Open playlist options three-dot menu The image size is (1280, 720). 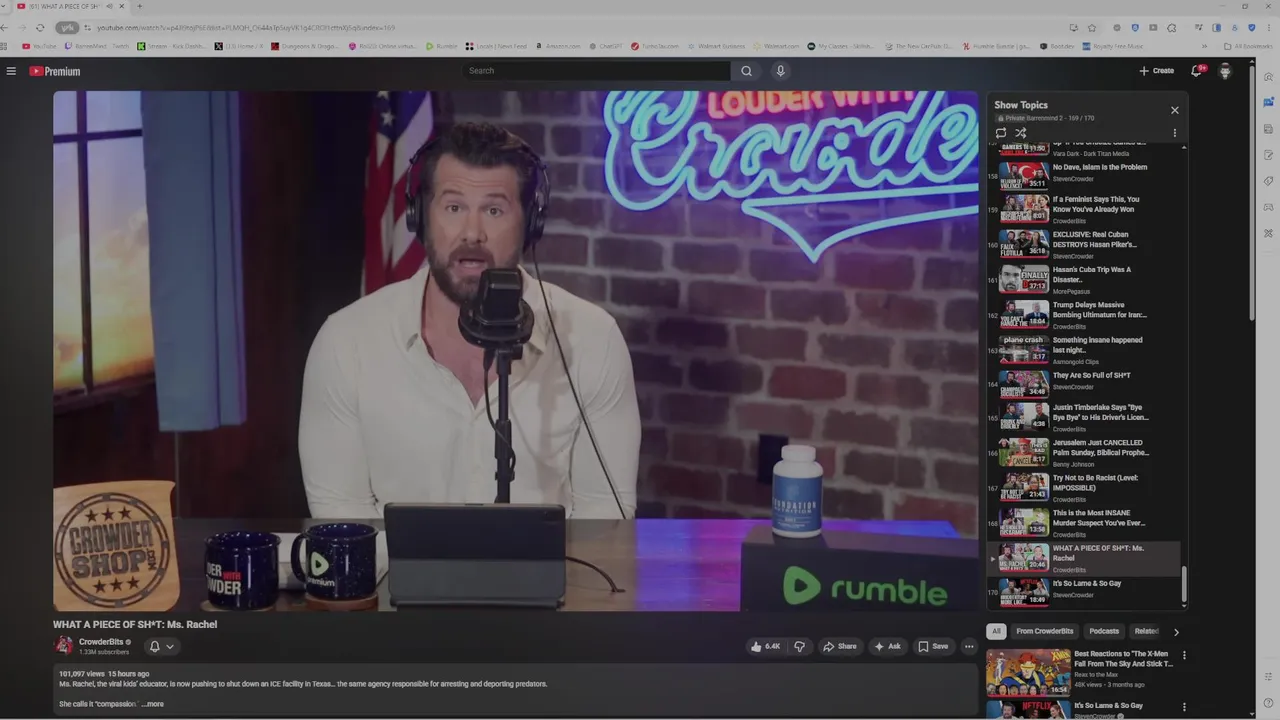tap(1174, 133)
